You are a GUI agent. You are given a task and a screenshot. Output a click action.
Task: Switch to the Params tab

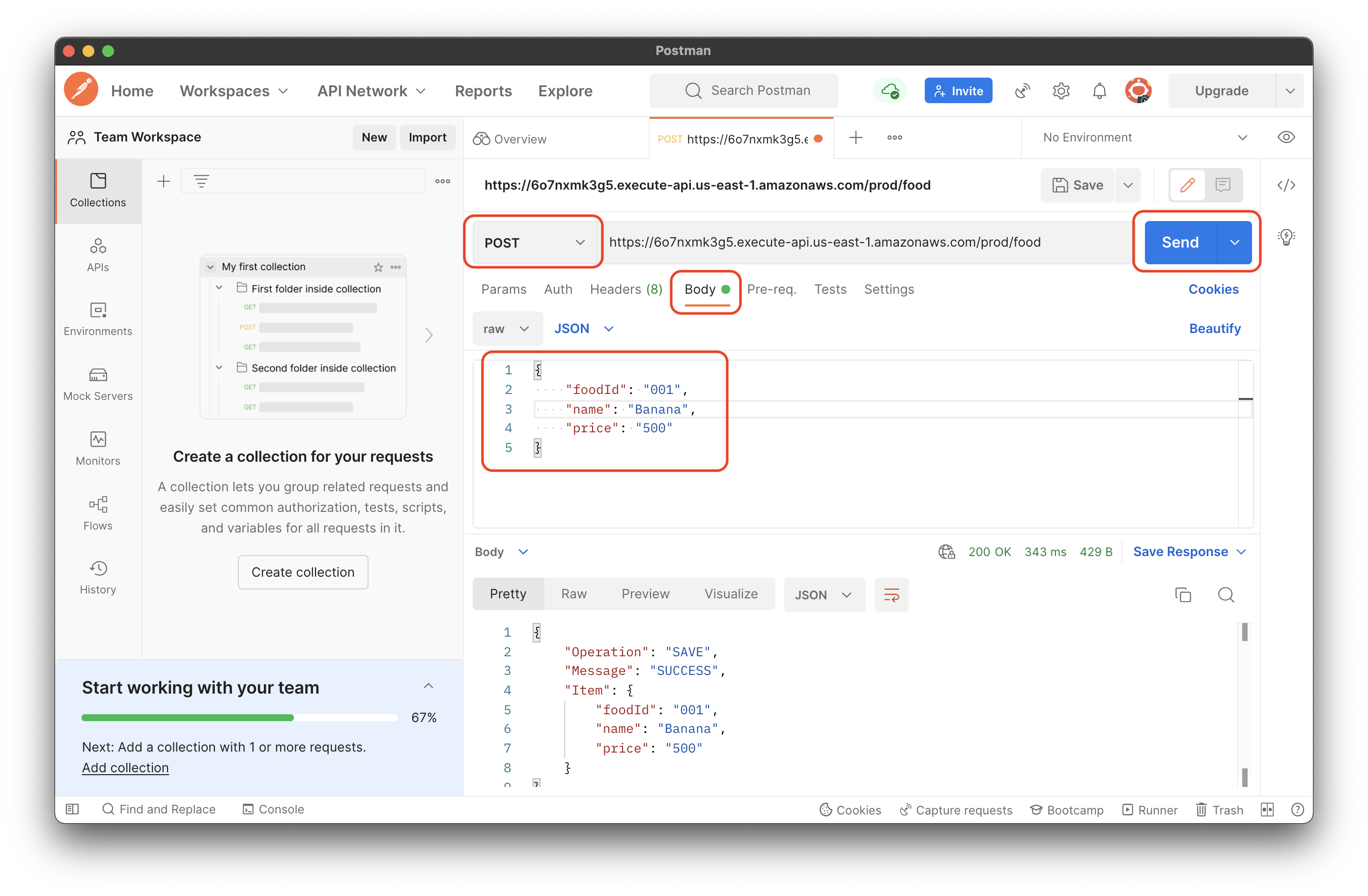pos(504,289)
